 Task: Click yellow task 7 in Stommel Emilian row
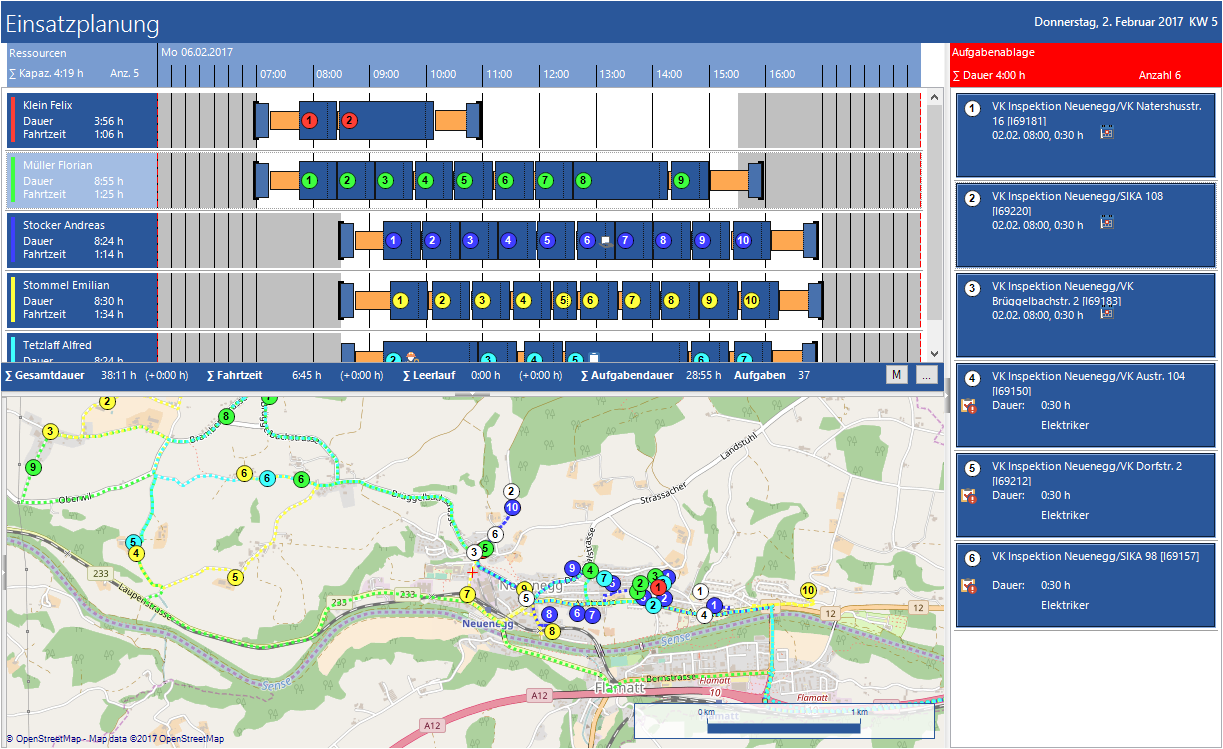coord(631,300)
